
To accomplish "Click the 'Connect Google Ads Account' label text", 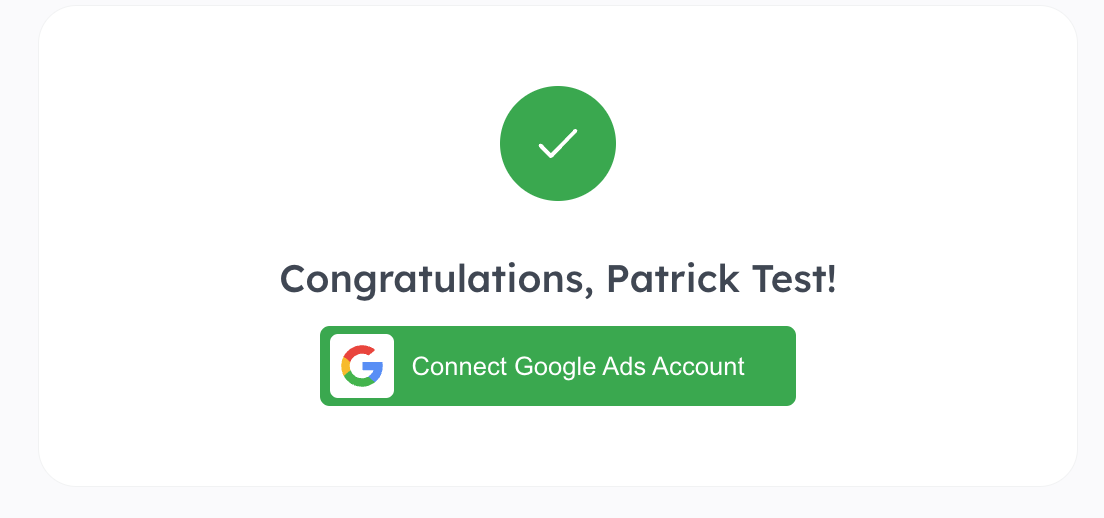I will pyautogui.click(x=578, y=366).
